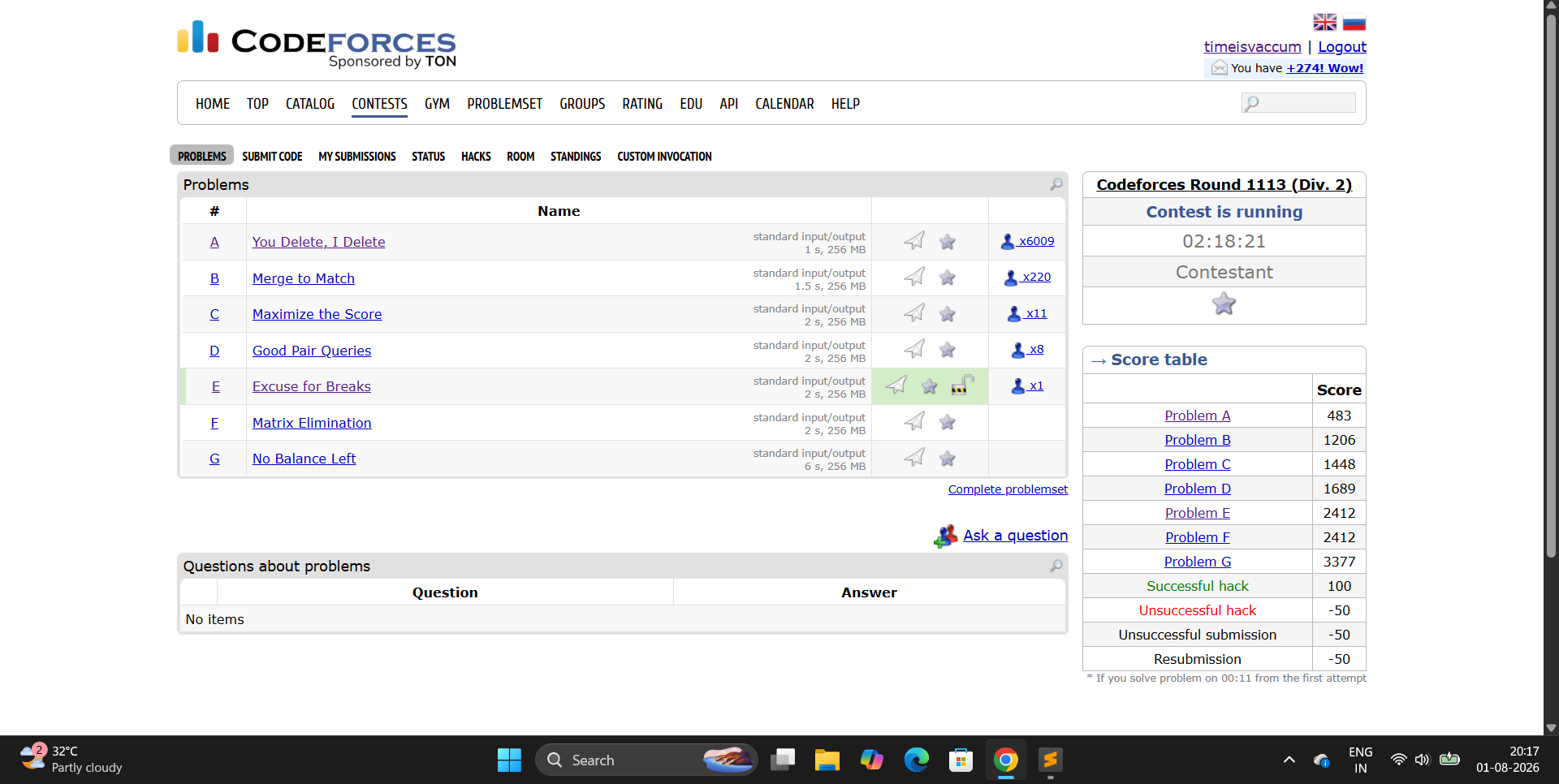Open the Windows Start menu
The height and width of the screenshot is (784, 1559).
[509, 760]
